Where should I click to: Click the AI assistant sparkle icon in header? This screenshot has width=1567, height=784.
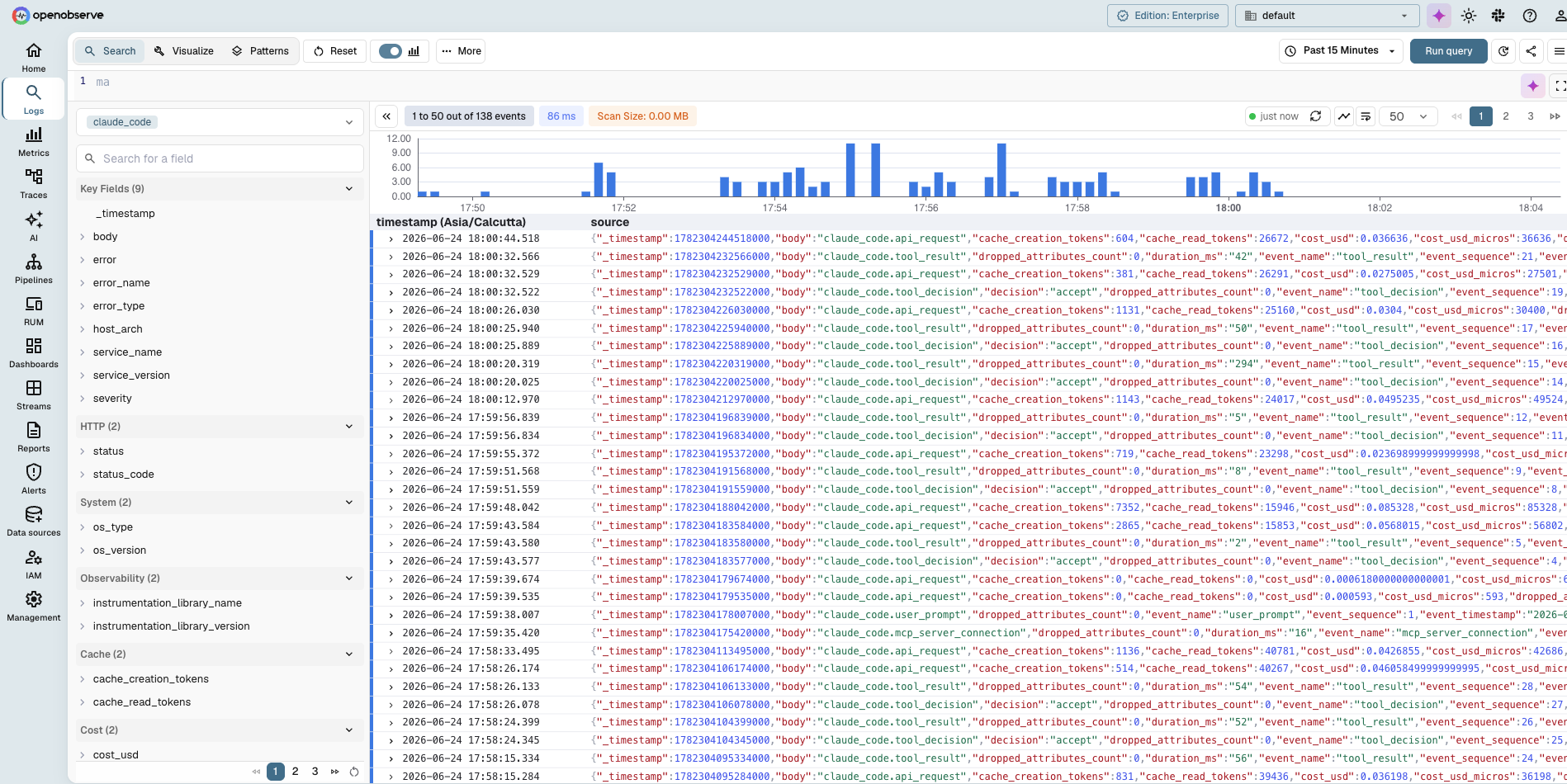(1439, 16)
